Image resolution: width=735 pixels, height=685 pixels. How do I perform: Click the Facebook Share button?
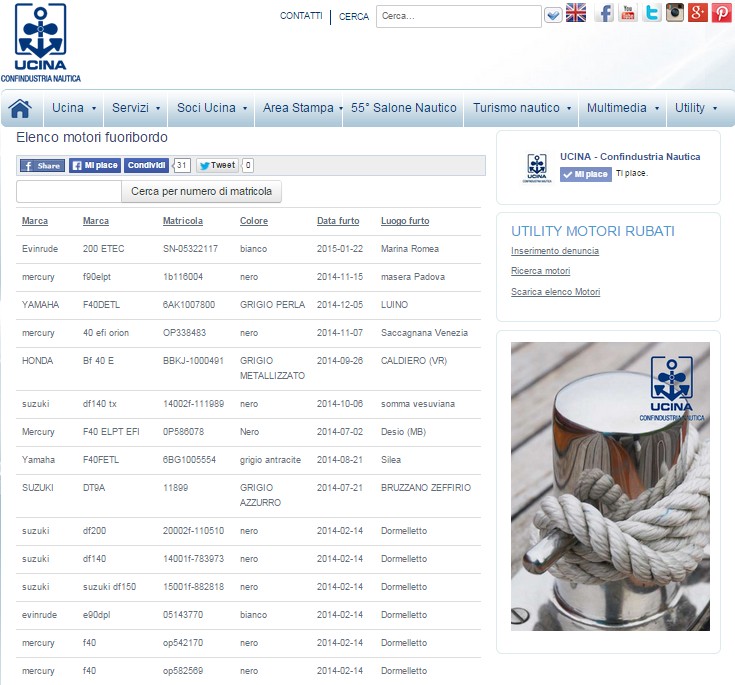pyautogui.click(x=43, y=166)
